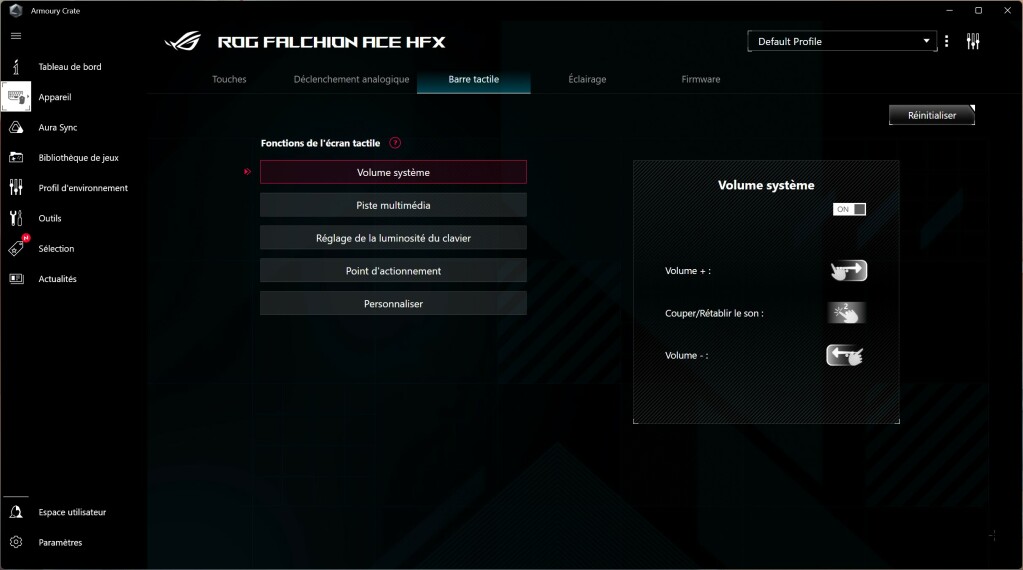Click the Armoury Crate logo in title bar
Viewport: 1023px width, 570px height.
[x=16, y=10]
